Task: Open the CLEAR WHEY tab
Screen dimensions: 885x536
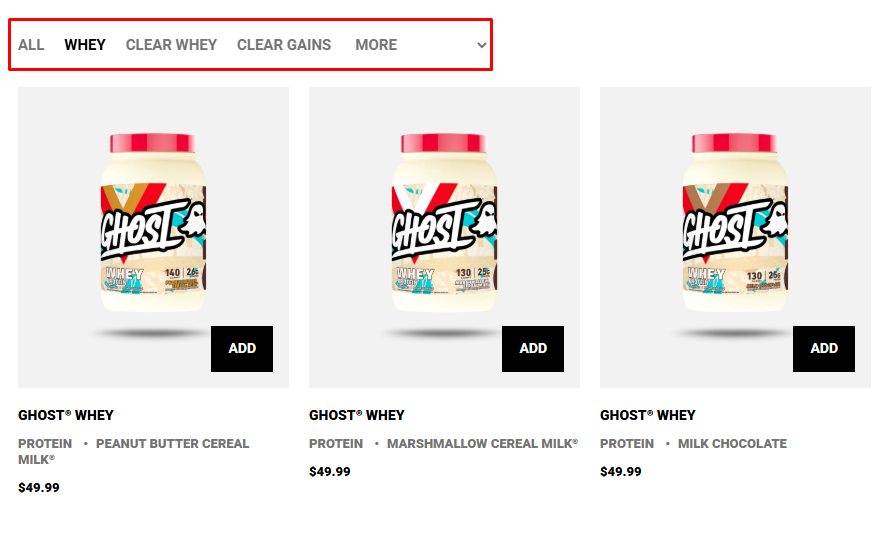Action: (171, 45)
